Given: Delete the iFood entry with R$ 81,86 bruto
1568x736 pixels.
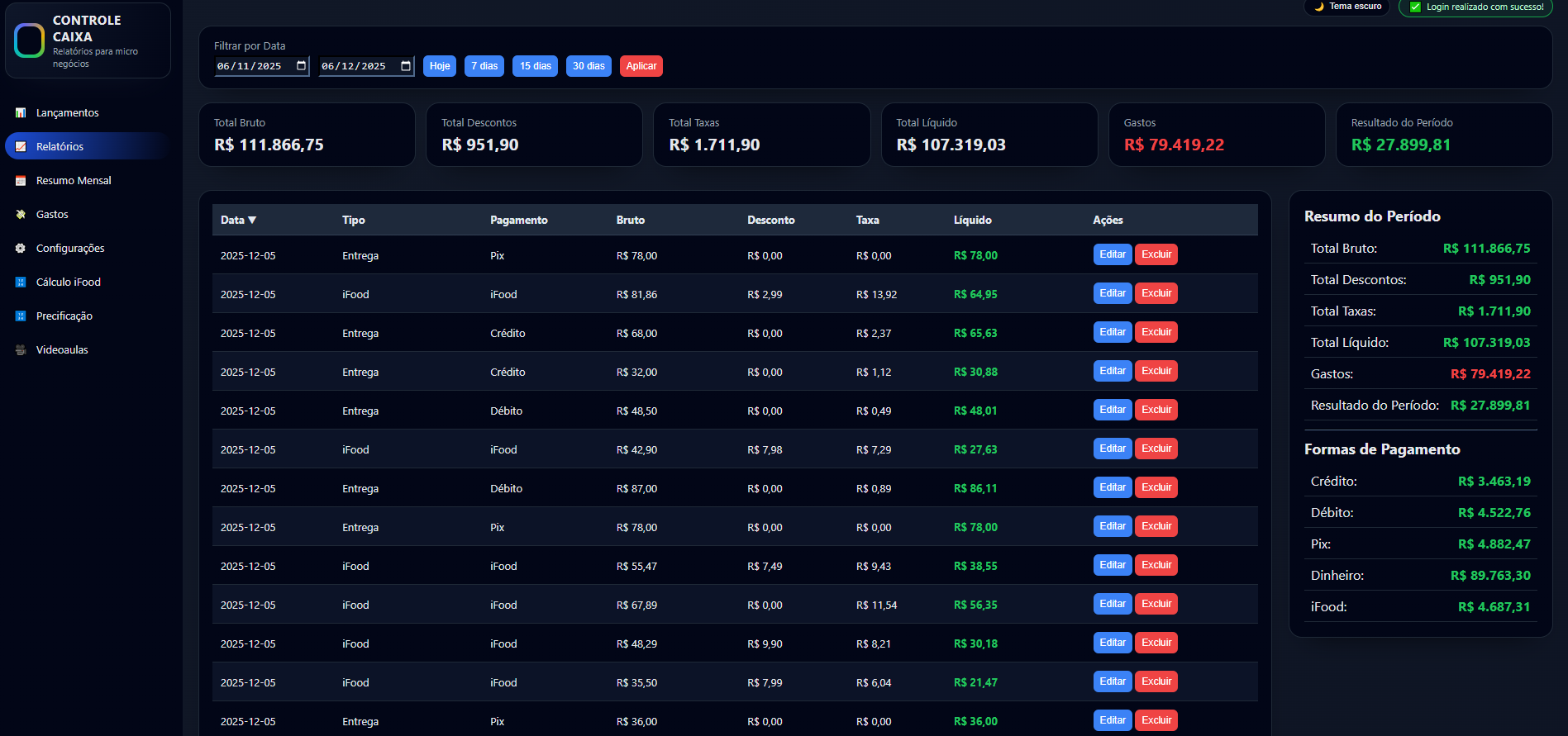Looking at the screenshot, I should [1156, 293].
